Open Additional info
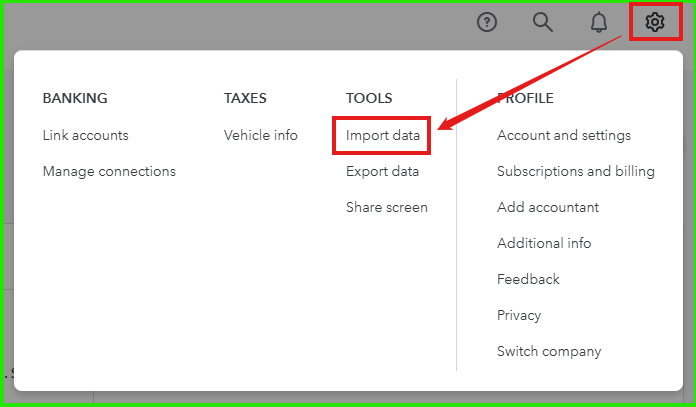 pyautogui.click(x=544, y=243)
